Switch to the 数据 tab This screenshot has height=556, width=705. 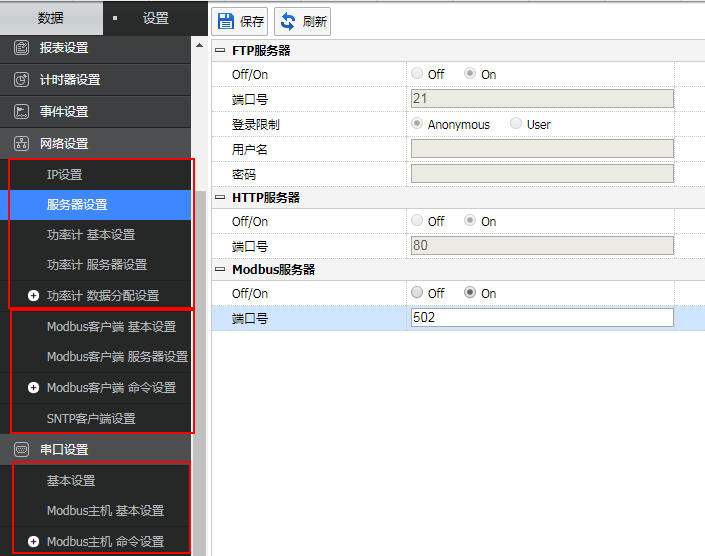pos(51,18)
